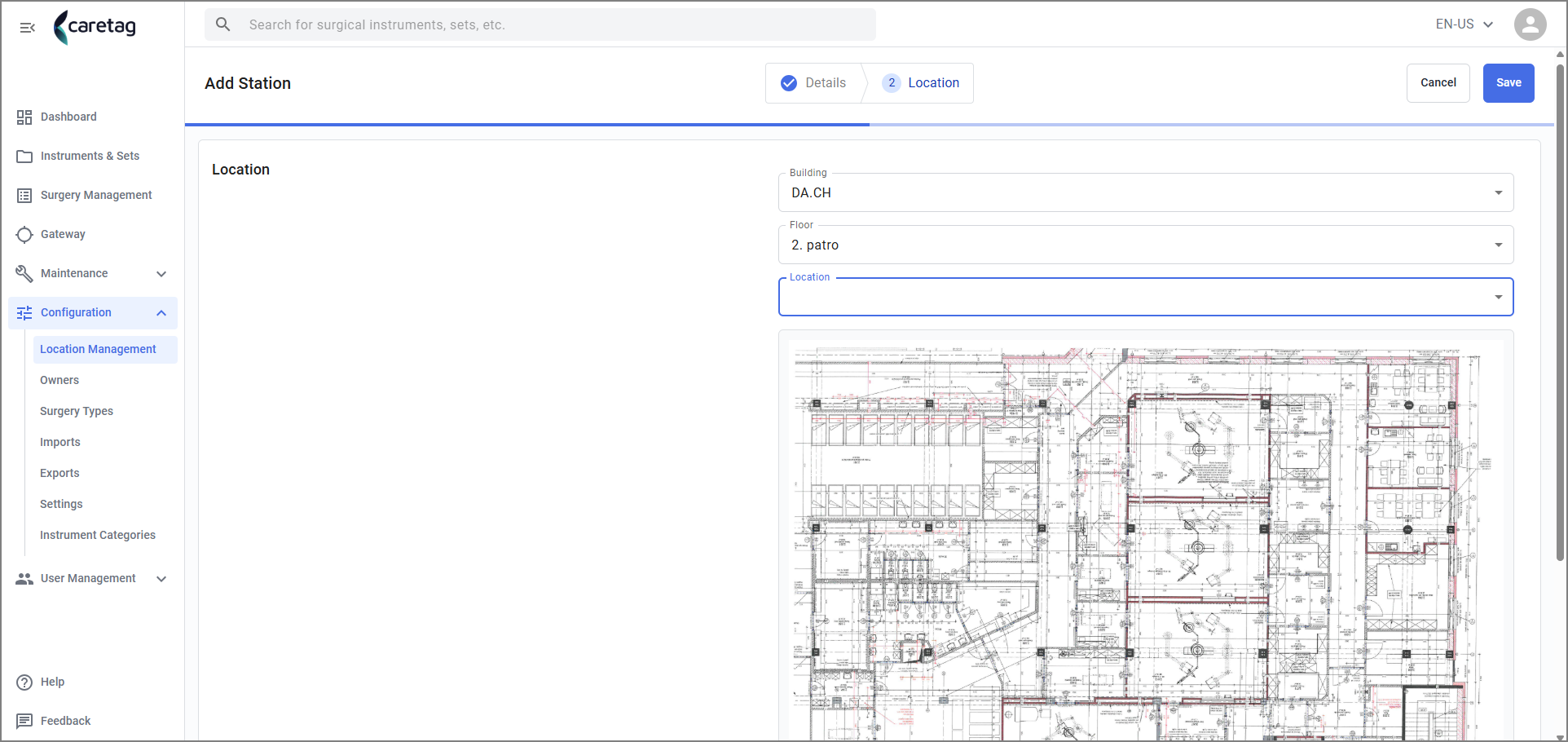Screen dimensions: 1568x742
Task: Click the Gateway icon in the sidebar
Action: pos(24,235)
